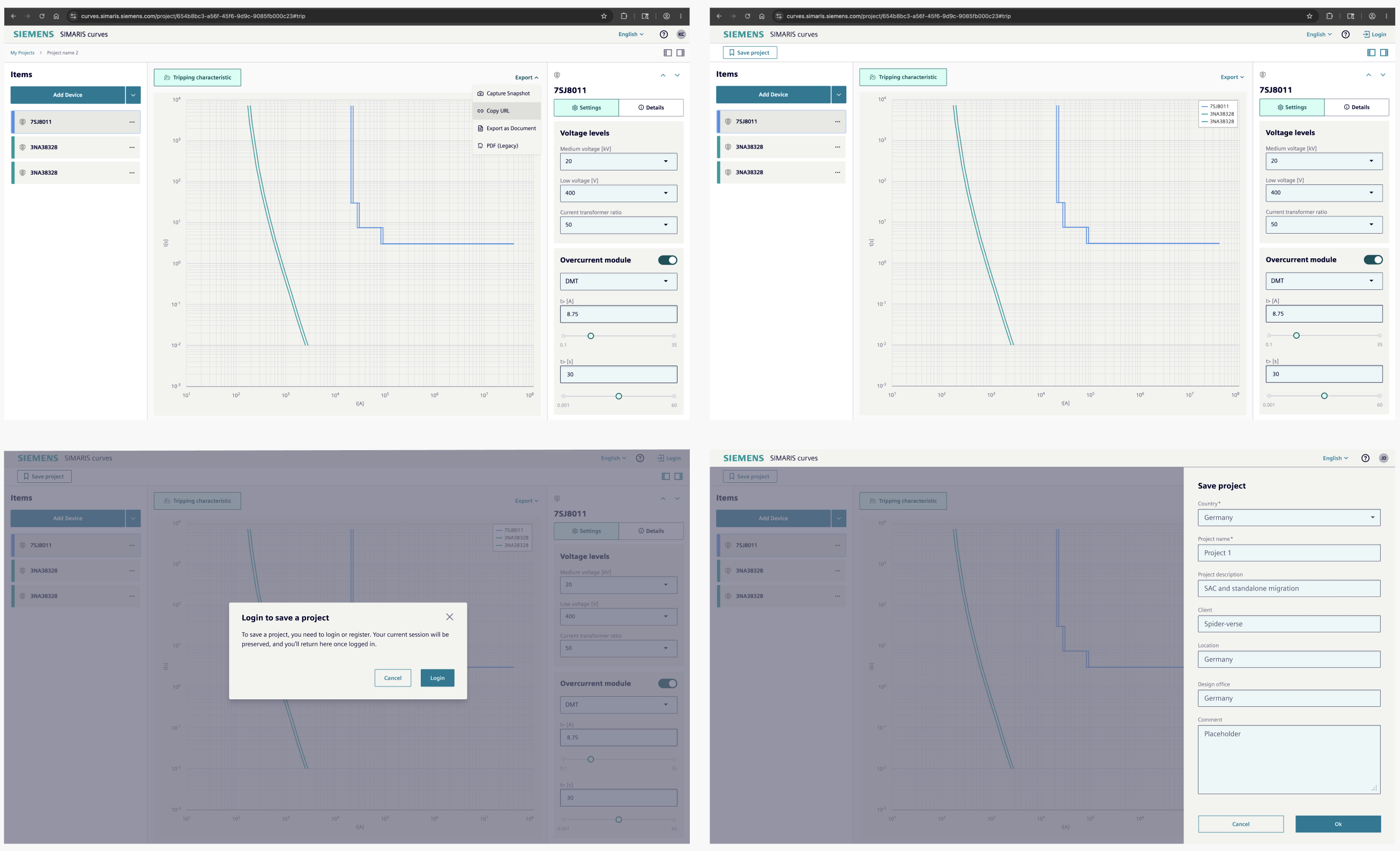1400x851 pixels.
Task: Toggle left sidebar layout icon in top-right window
Action: click(1371, 53)
